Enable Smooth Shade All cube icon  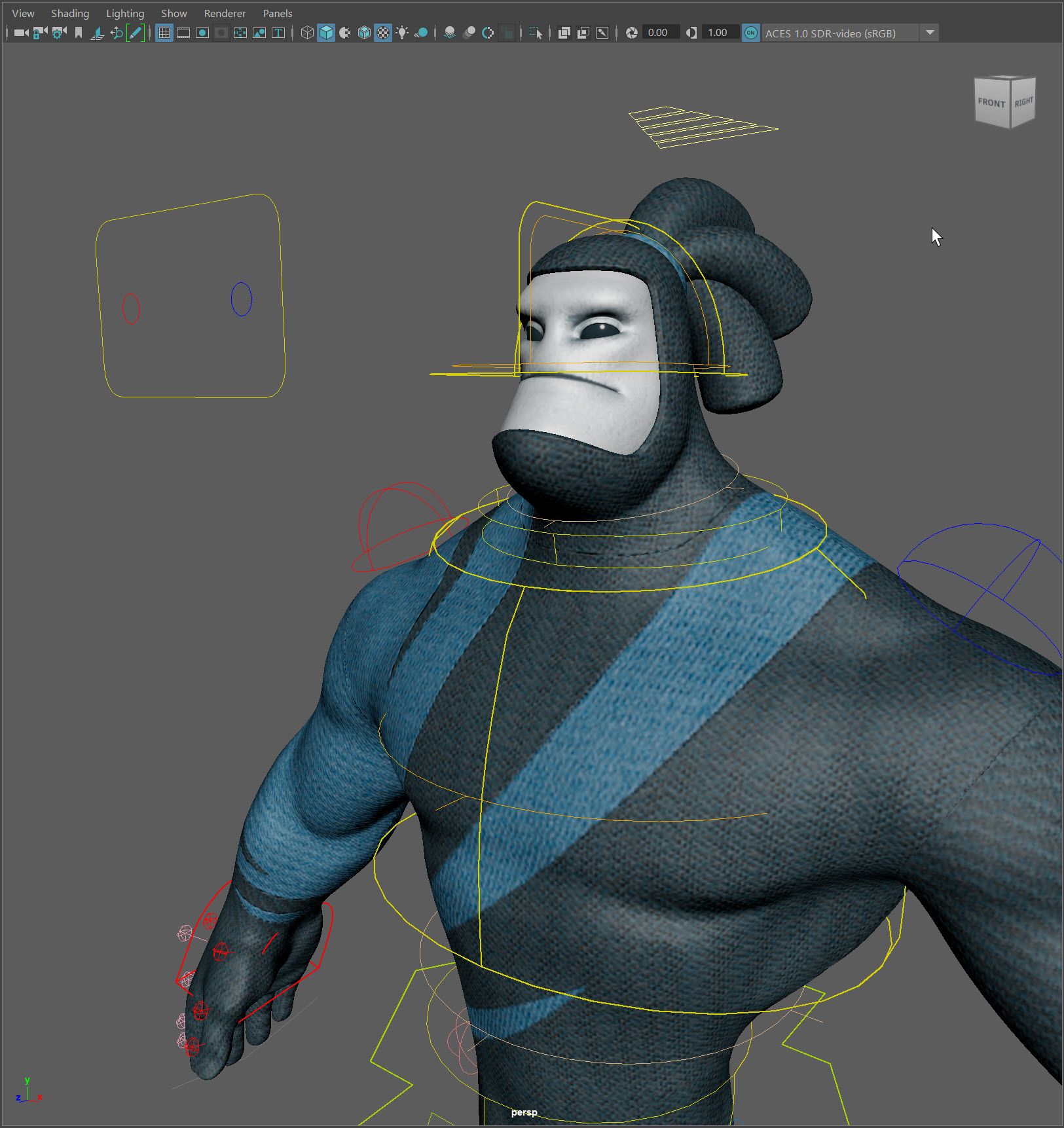tap(326, 33)
